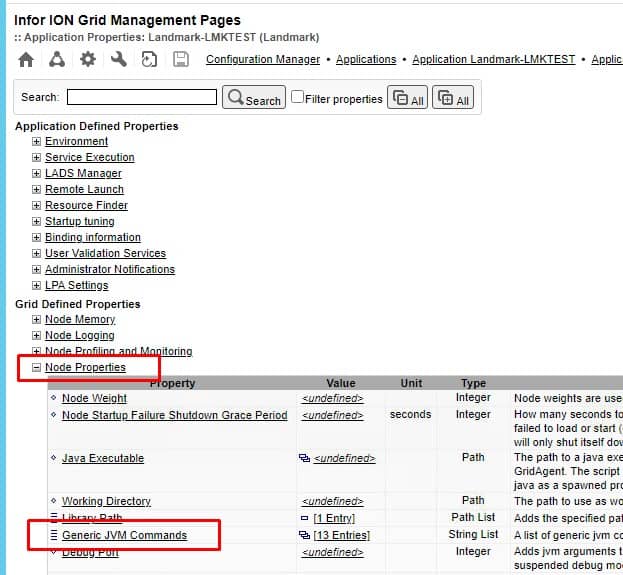Edit the undefined value of Working Directory
623x575 pixels.
[333, 501]
